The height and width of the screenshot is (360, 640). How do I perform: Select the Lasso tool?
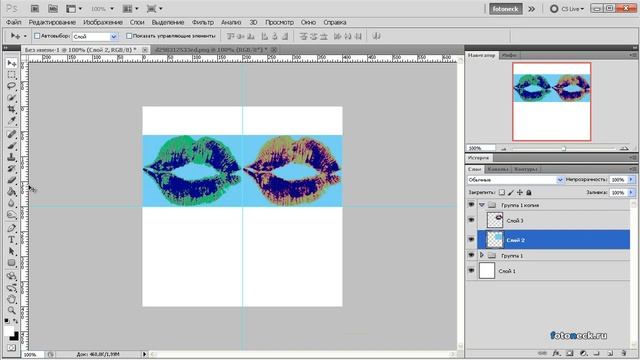pos(11,86)
